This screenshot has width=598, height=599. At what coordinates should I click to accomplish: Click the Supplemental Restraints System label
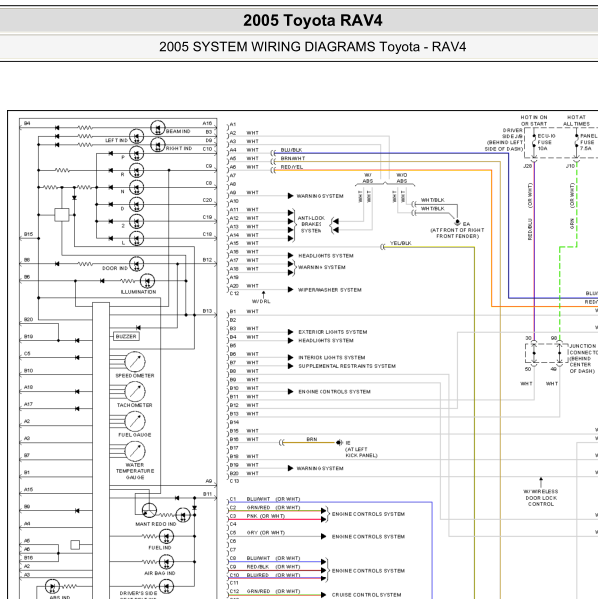[347, 366]
